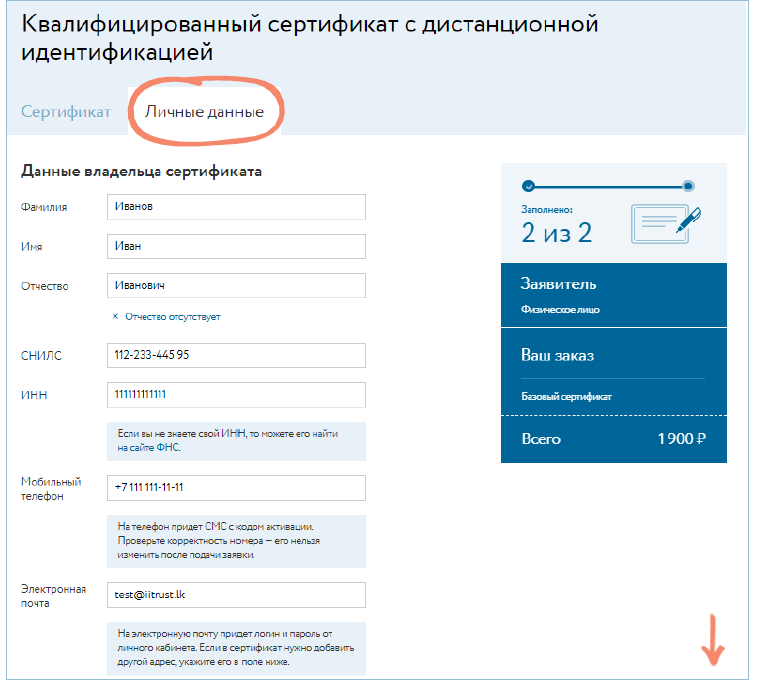Click the completed first step marker

coord(528,186)
